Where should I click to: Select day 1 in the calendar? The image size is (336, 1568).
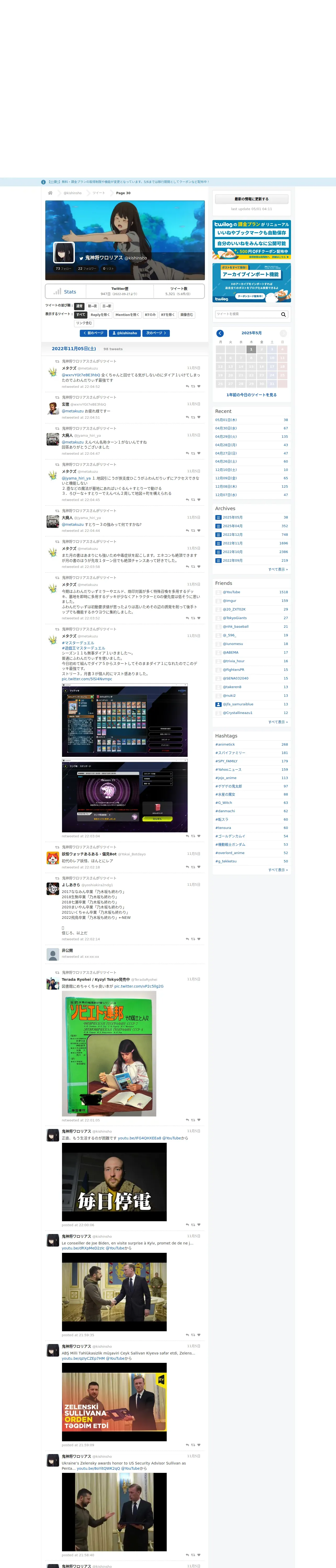(x=251, y=349)
